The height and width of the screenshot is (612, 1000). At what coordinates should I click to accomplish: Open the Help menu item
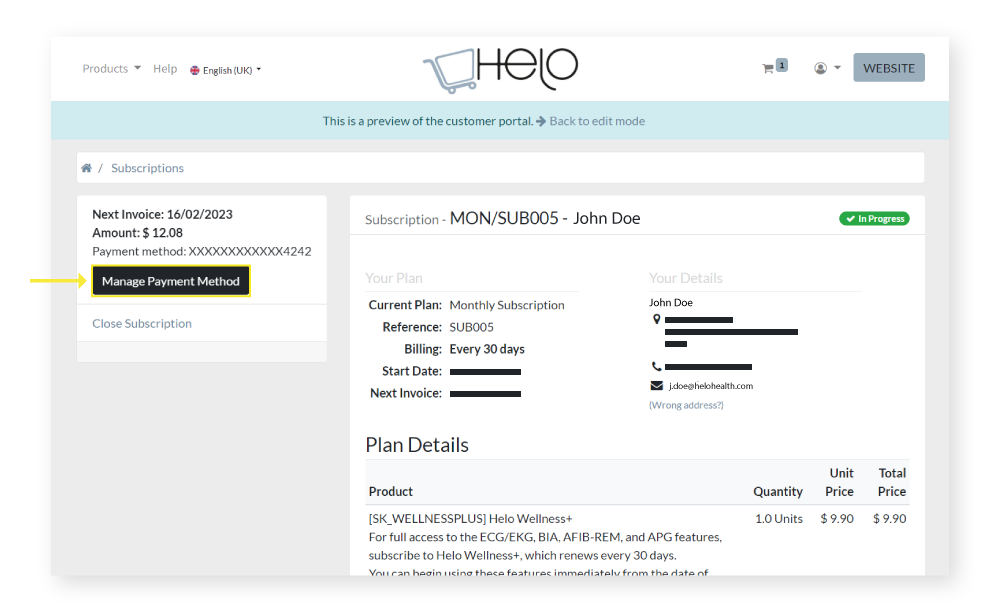[x=165, y=69]
